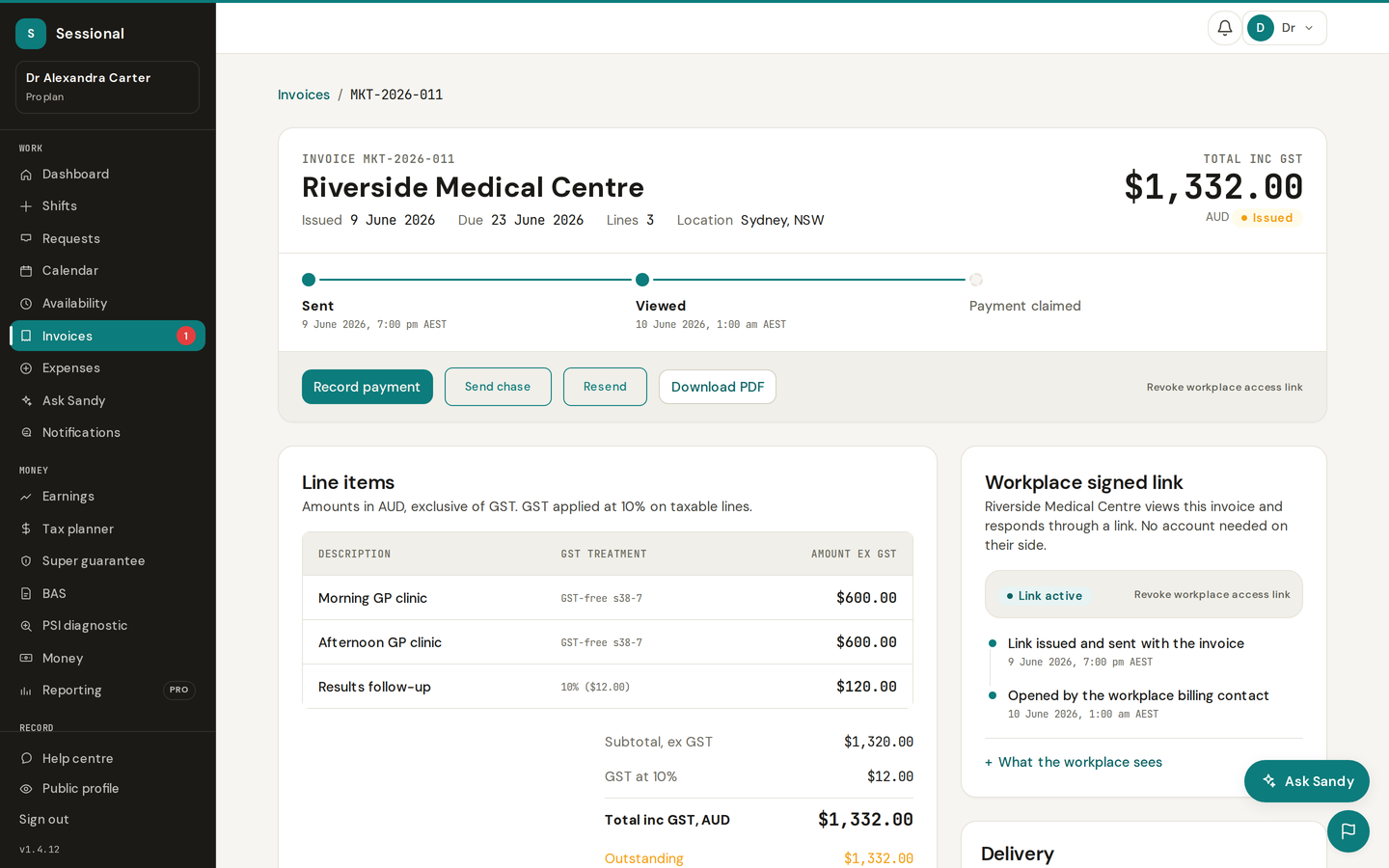1389x868 pixels.
Task: Expand the Dr account dropdown chevron
Action: 1309,28
